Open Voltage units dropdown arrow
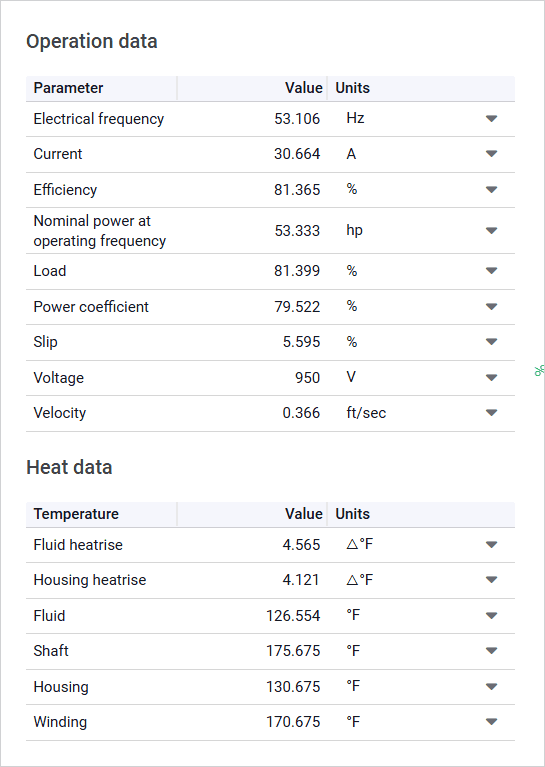 pyautogui.click(x=491, y=378)
